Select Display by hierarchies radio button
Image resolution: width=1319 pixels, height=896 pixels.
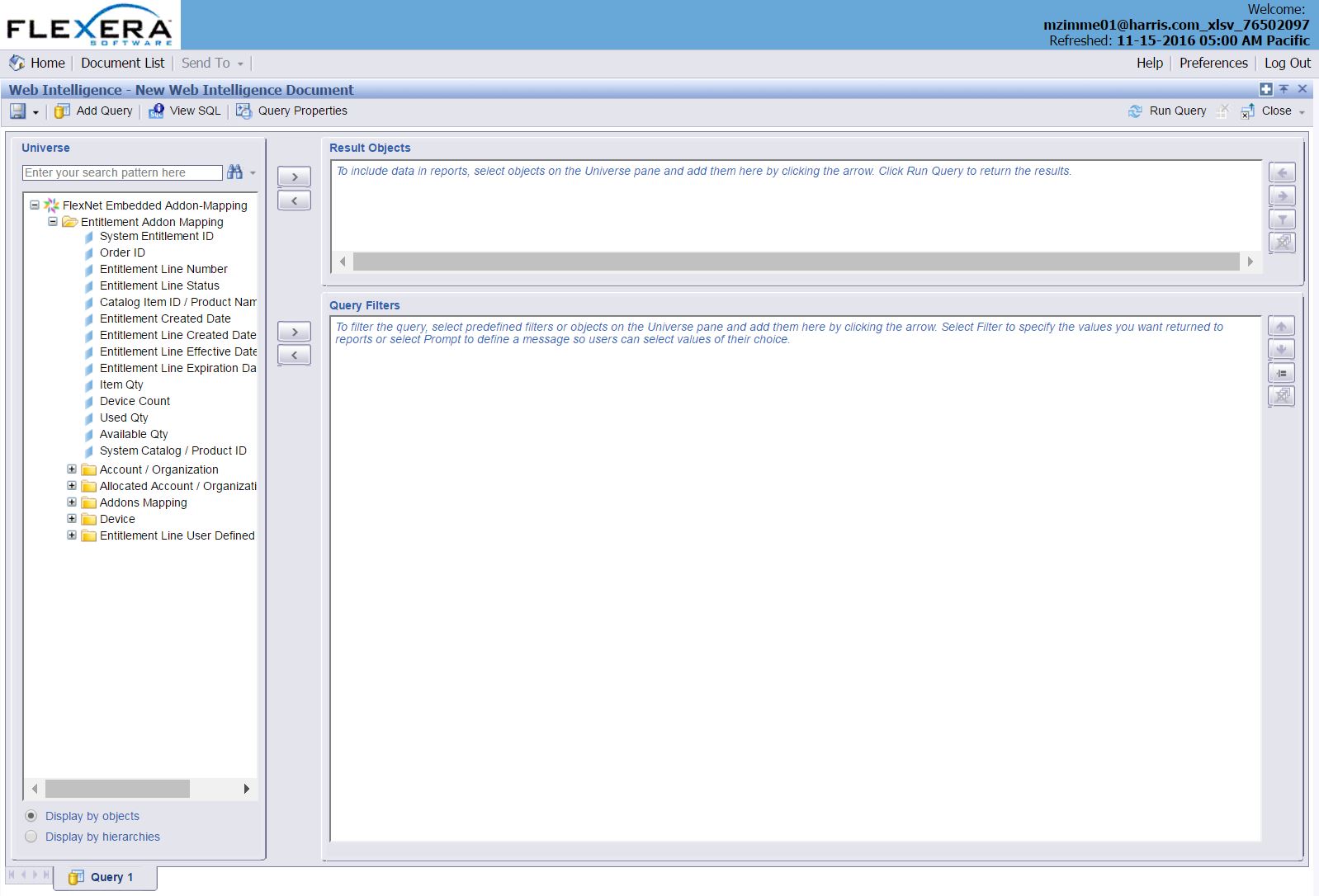[31, 837]
